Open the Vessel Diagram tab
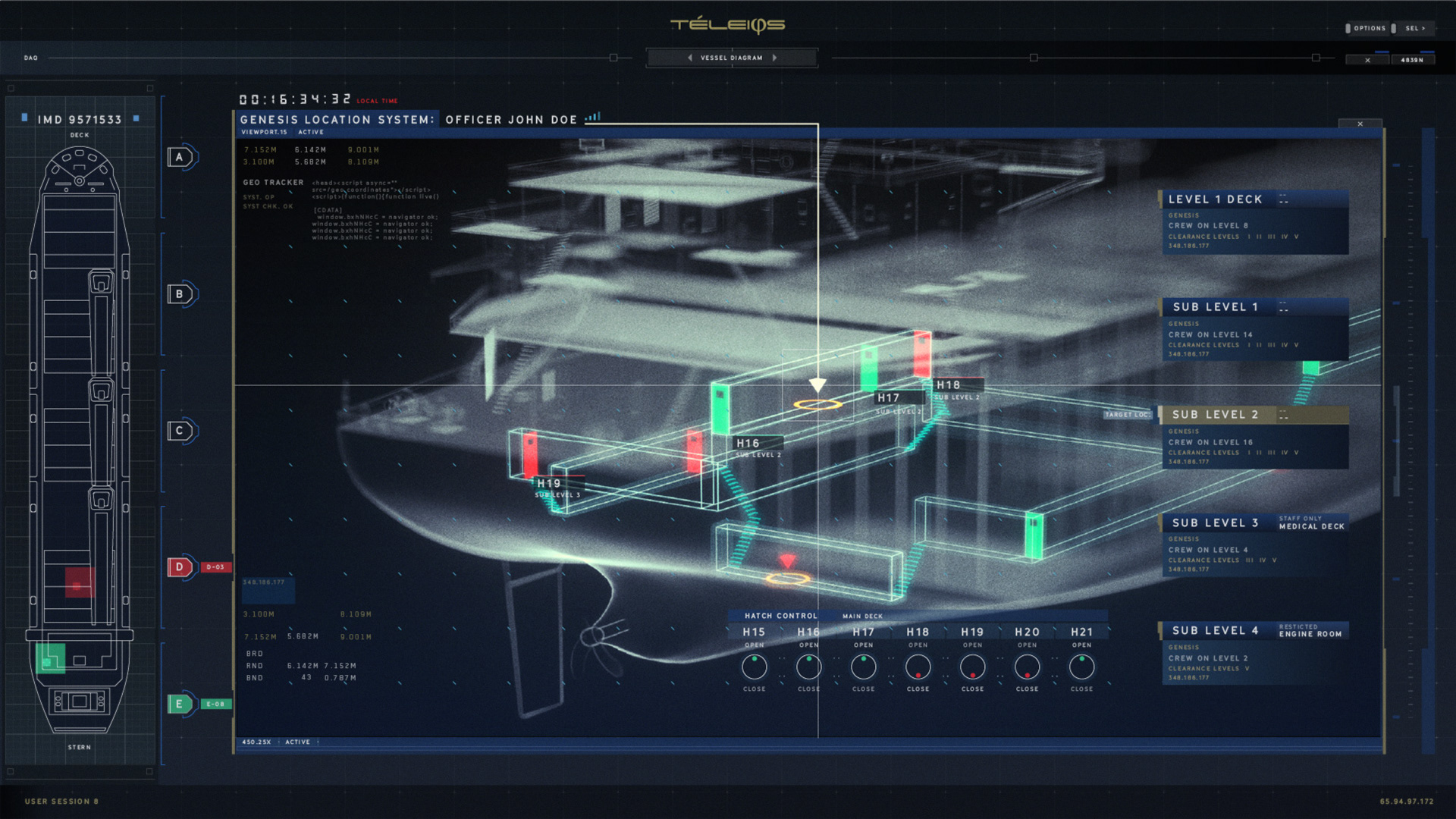The width and height of the screenshot is (1456, 819). click(732, 58)
